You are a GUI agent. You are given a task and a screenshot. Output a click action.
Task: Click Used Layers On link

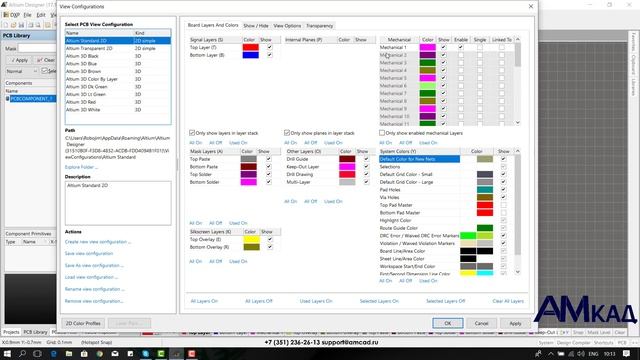point(316,301)
